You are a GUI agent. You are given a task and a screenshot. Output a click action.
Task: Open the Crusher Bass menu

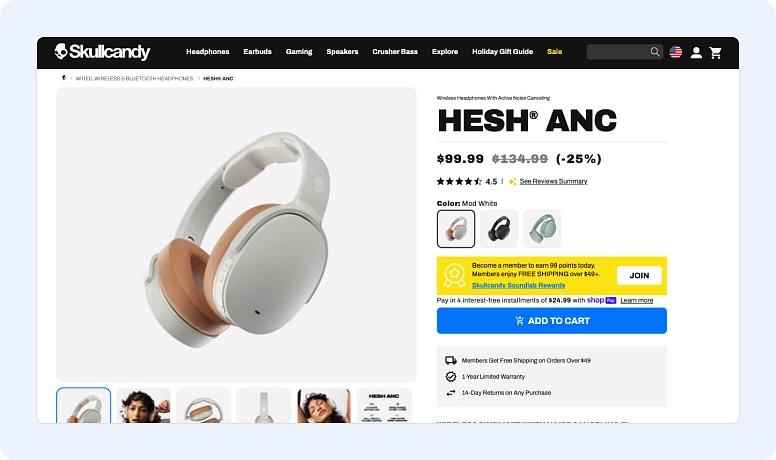(x=395, y=51)
